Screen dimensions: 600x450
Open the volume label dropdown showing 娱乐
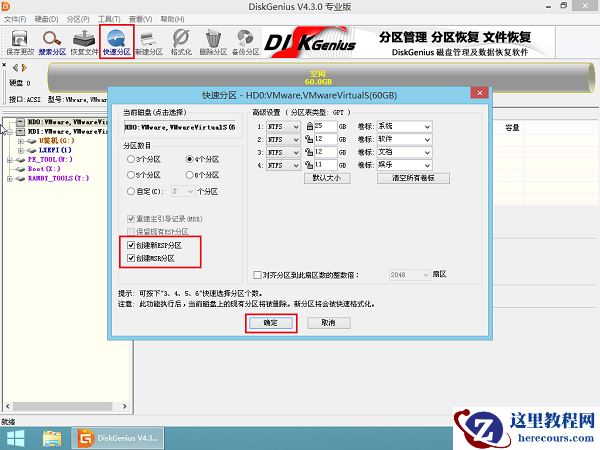(x=404, y=165)
